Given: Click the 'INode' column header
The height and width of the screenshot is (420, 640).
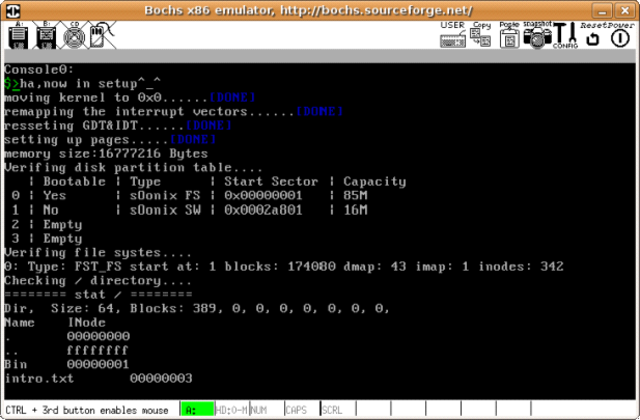Looking at the screenshot, I should pyautogui.click(x=87, y=322).
